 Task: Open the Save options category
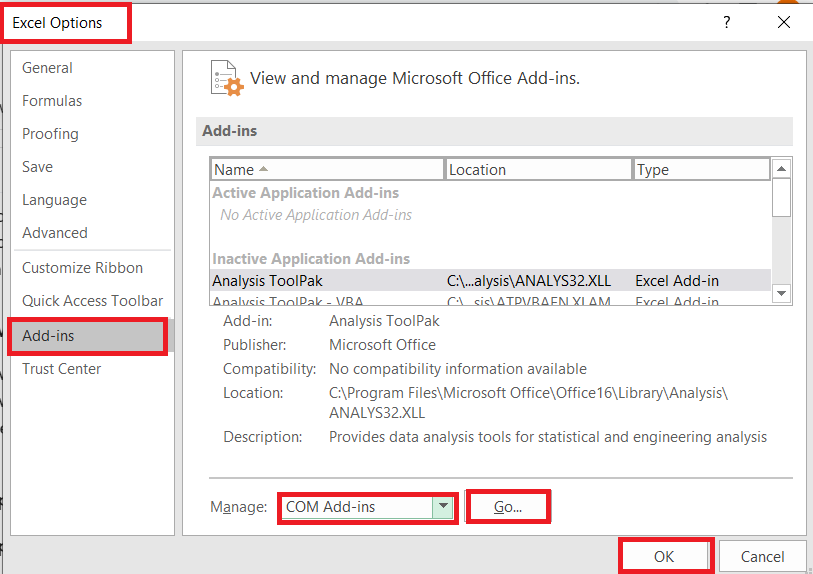click(38, 167)
